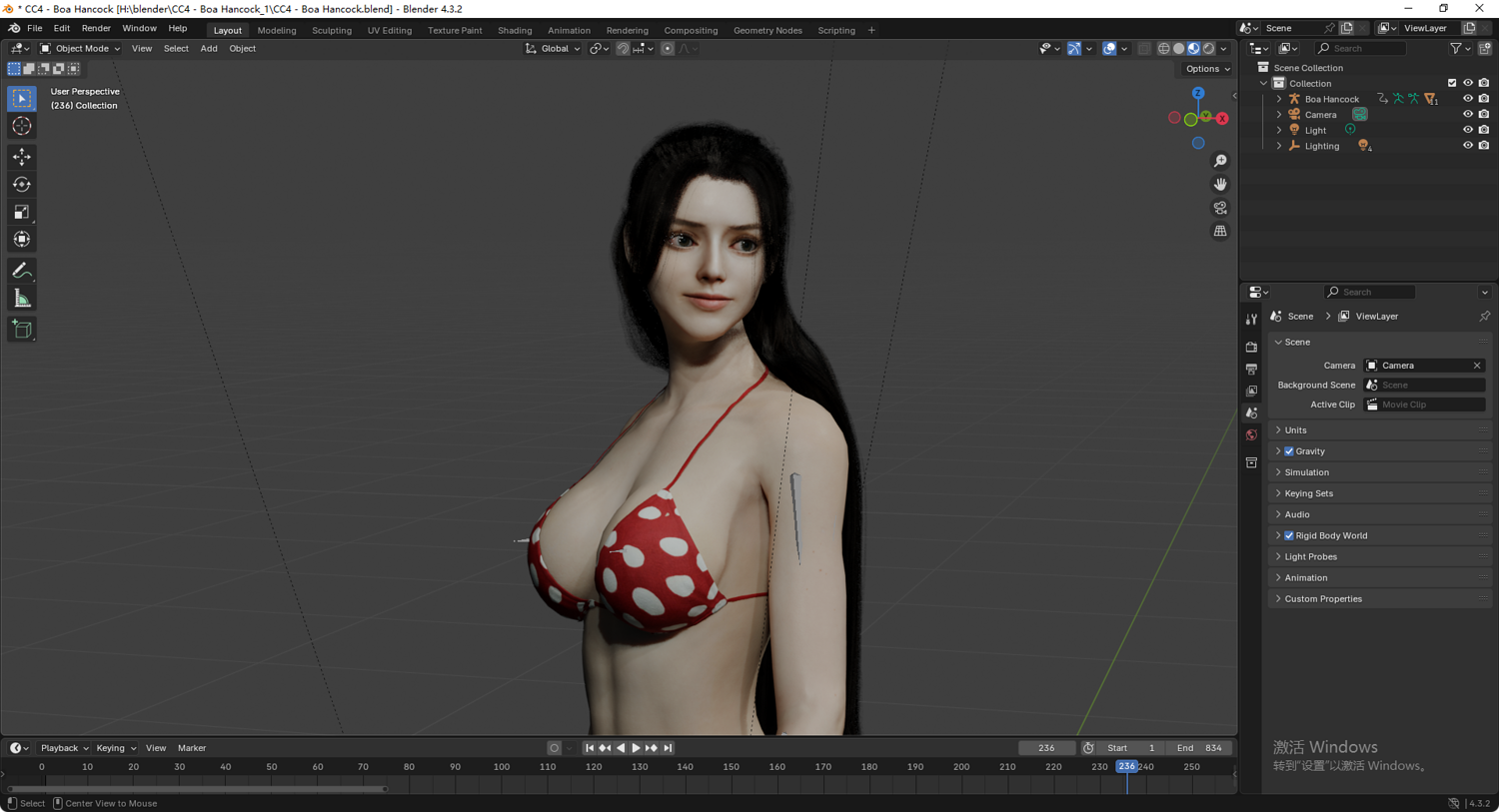Click the End frame field
Image resolution: width=1499 pixels, height=812 pixels.
1199,748
